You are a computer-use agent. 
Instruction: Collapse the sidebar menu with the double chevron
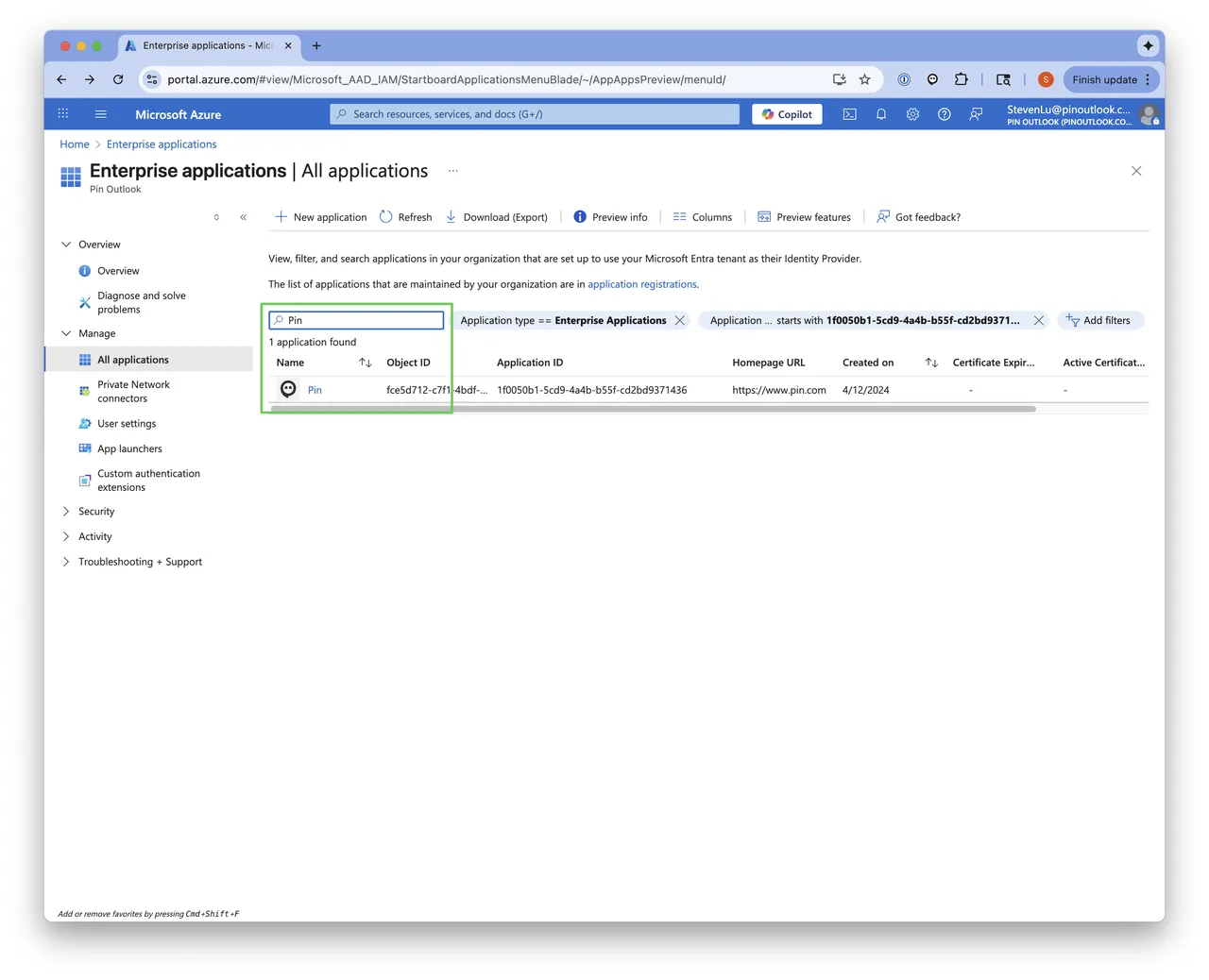coord(243,217)
